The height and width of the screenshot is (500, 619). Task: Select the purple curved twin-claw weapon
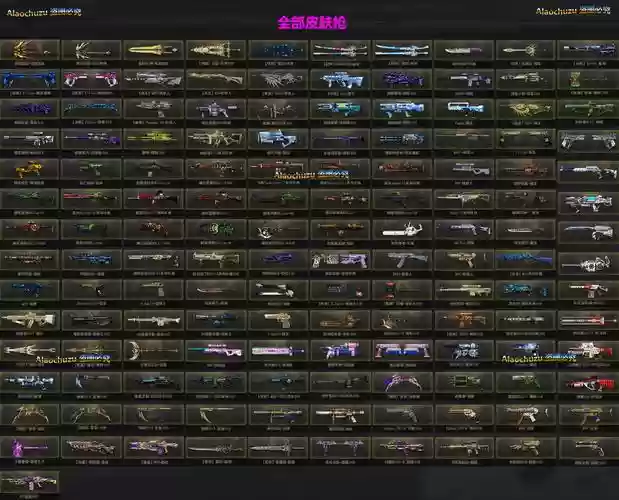click(x=402, y=382)
